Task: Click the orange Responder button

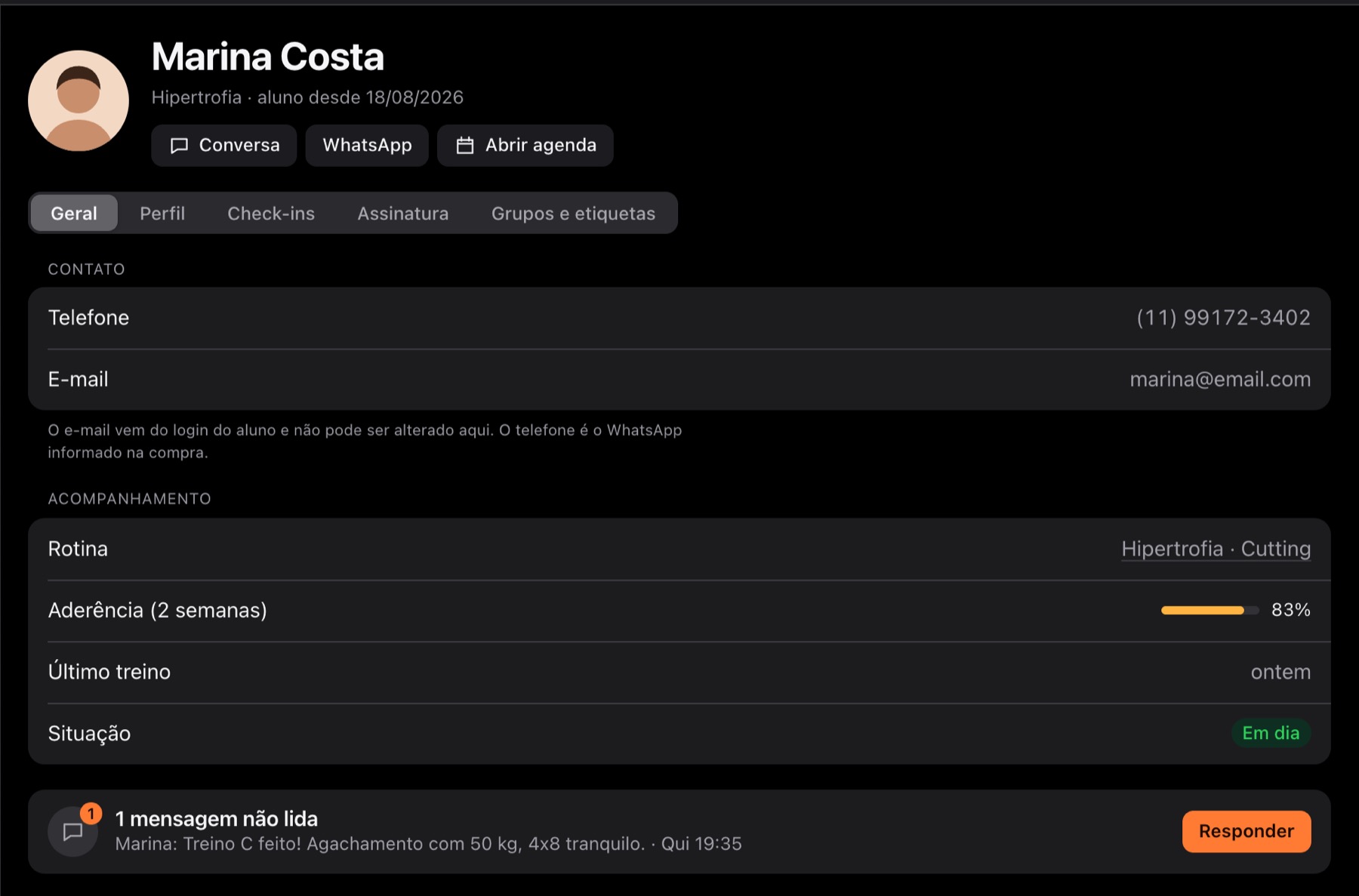Action: 1247,831
